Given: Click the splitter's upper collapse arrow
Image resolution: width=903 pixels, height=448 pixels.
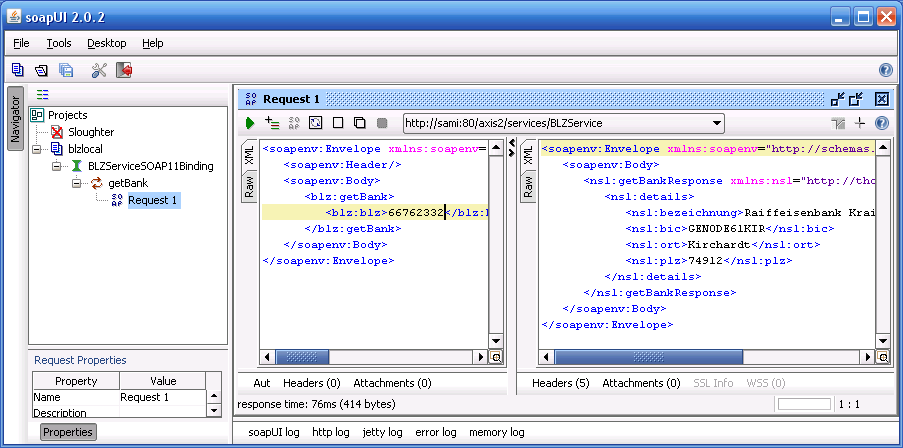Looking at the screenshot, I should [511, 143].
